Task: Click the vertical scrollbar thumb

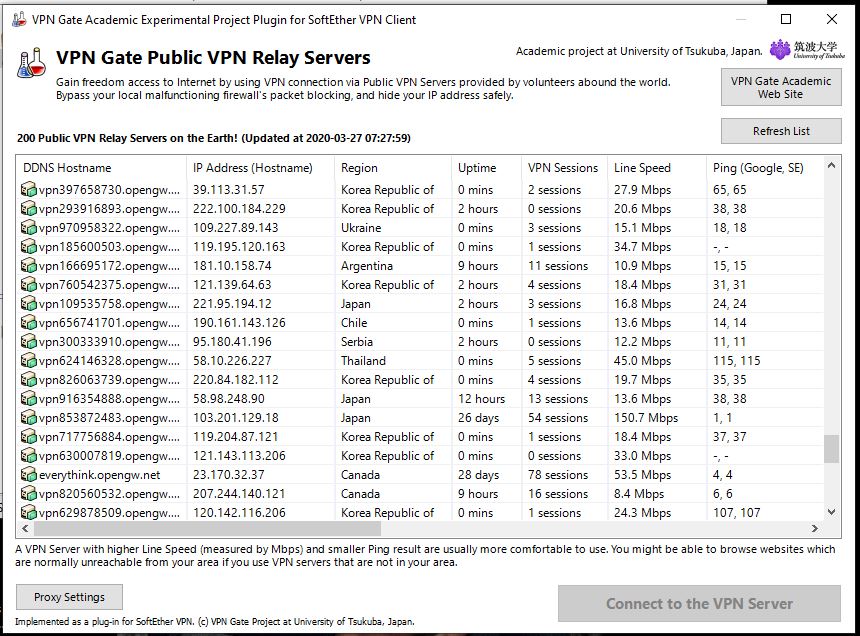Action: [831, 449]
